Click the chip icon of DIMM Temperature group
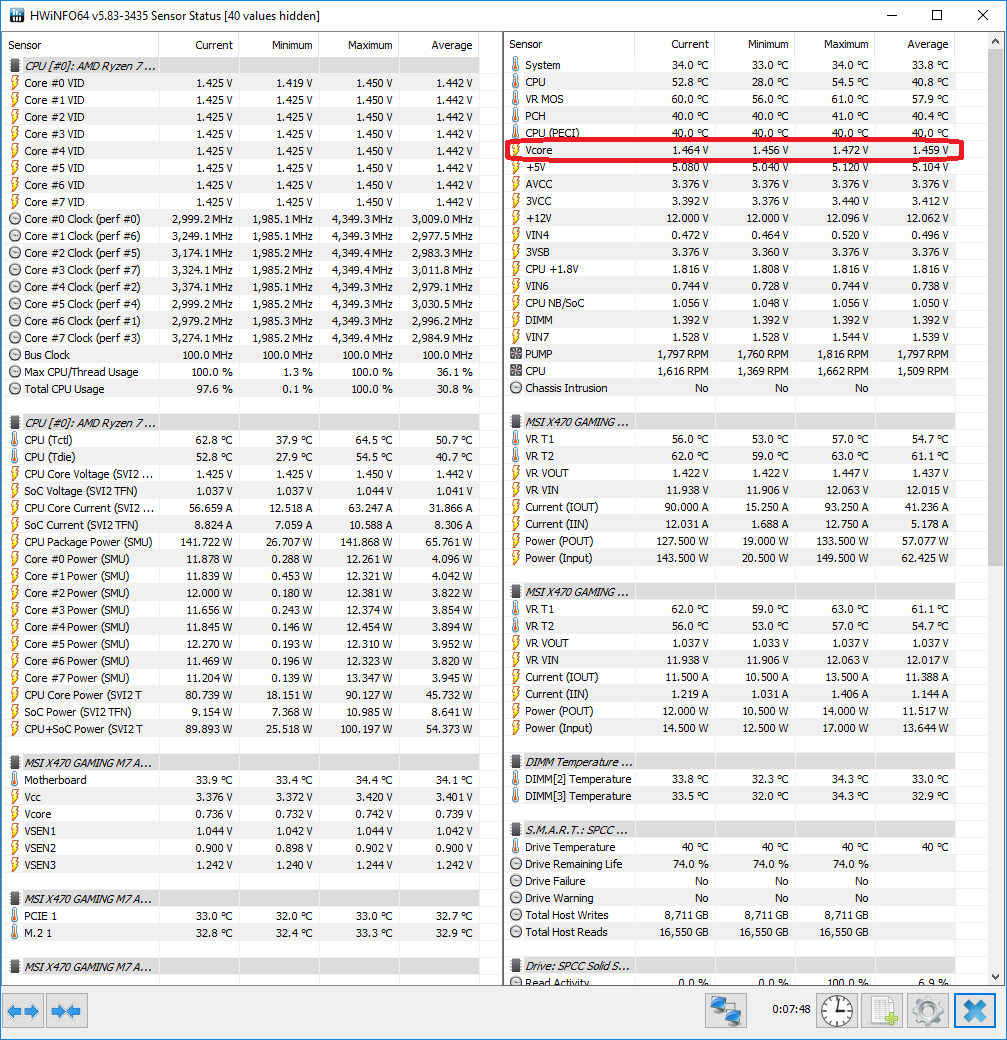 515,762
